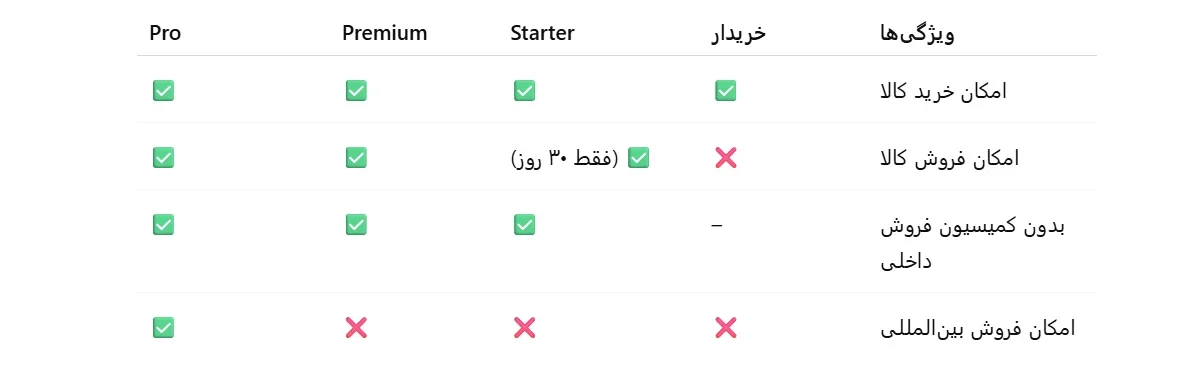The height and width of the screenshot is (392, 1200).
Task: Click the red cross under خریدار for امکان فروش کالا
Action: pos(726,157)
